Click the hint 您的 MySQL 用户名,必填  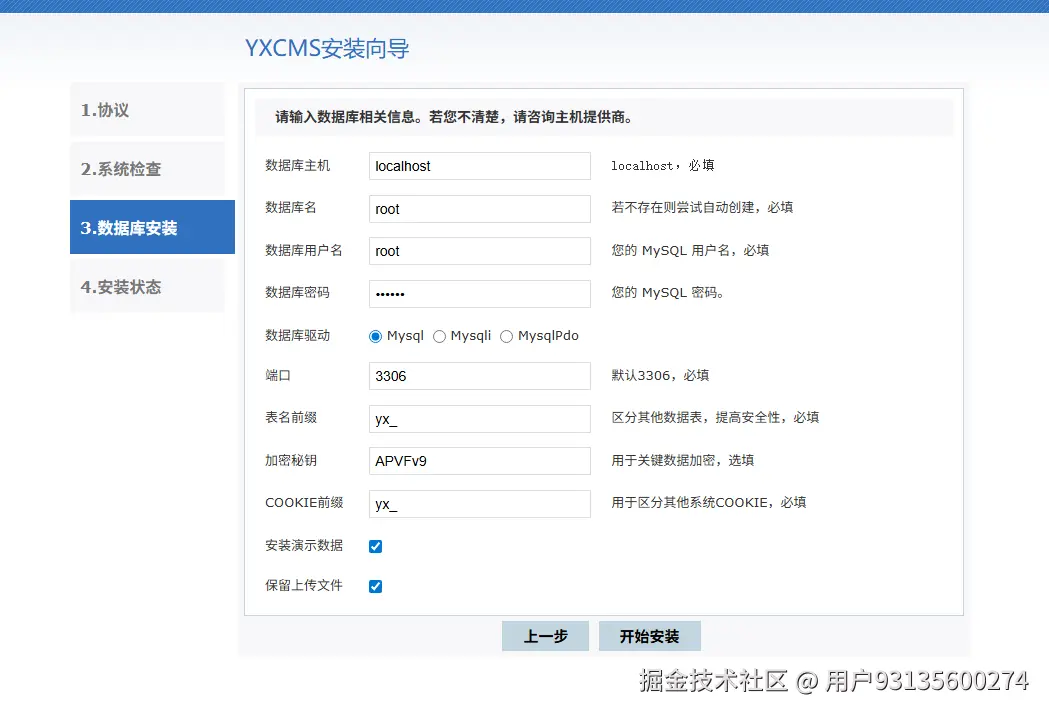(x=690, y=250)
